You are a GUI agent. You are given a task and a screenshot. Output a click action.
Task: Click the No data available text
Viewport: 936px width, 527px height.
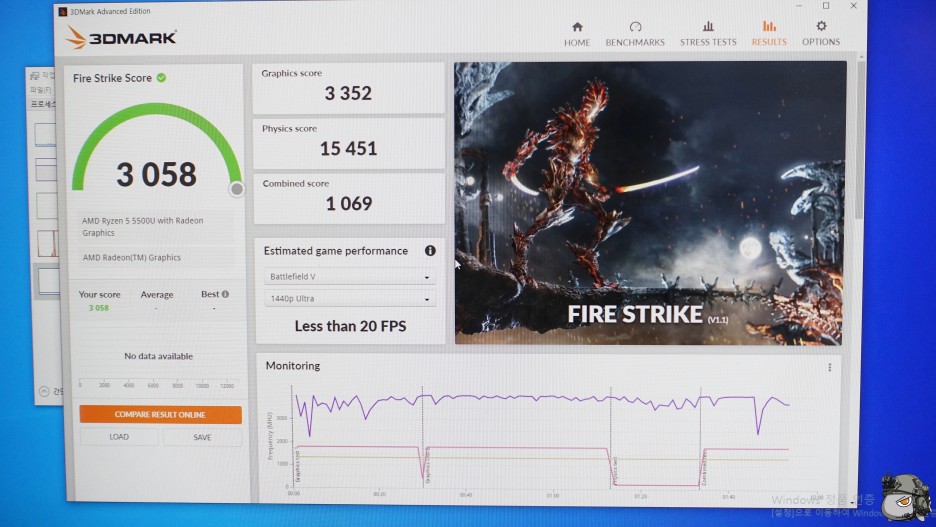click(158, 356)
